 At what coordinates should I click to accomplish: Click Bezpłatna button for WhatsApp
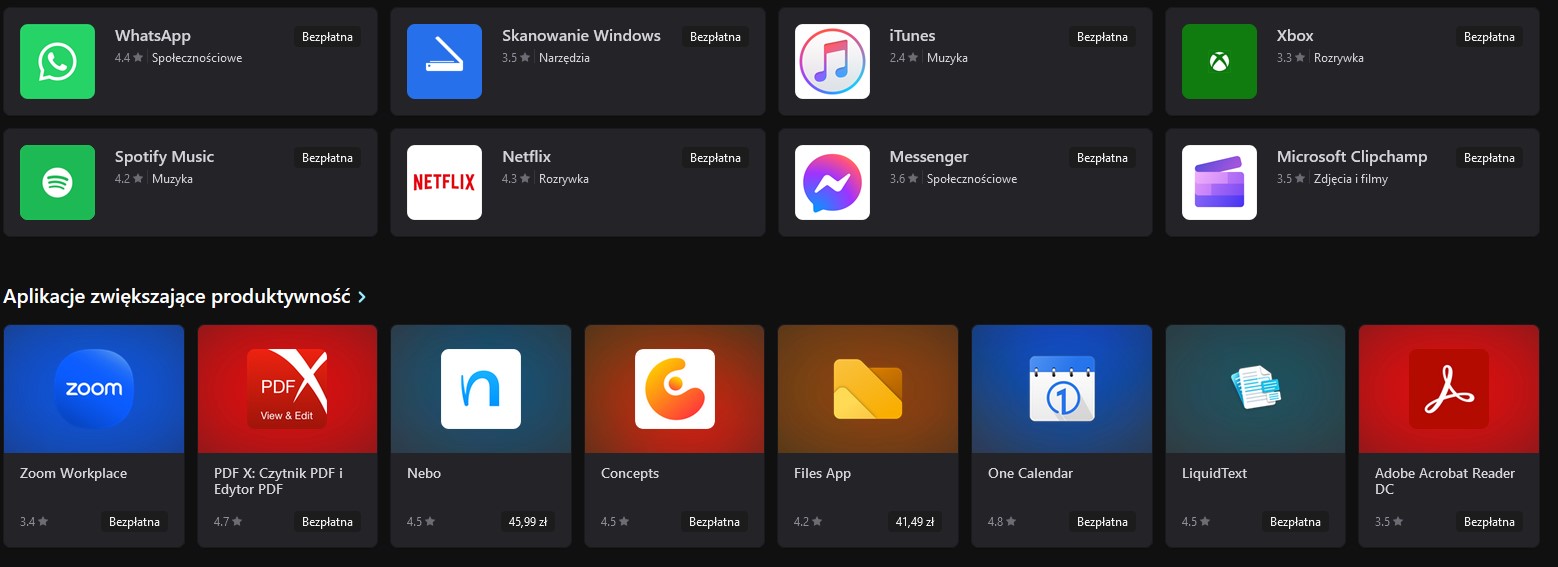pyautogui.click(x=328, y=37)
